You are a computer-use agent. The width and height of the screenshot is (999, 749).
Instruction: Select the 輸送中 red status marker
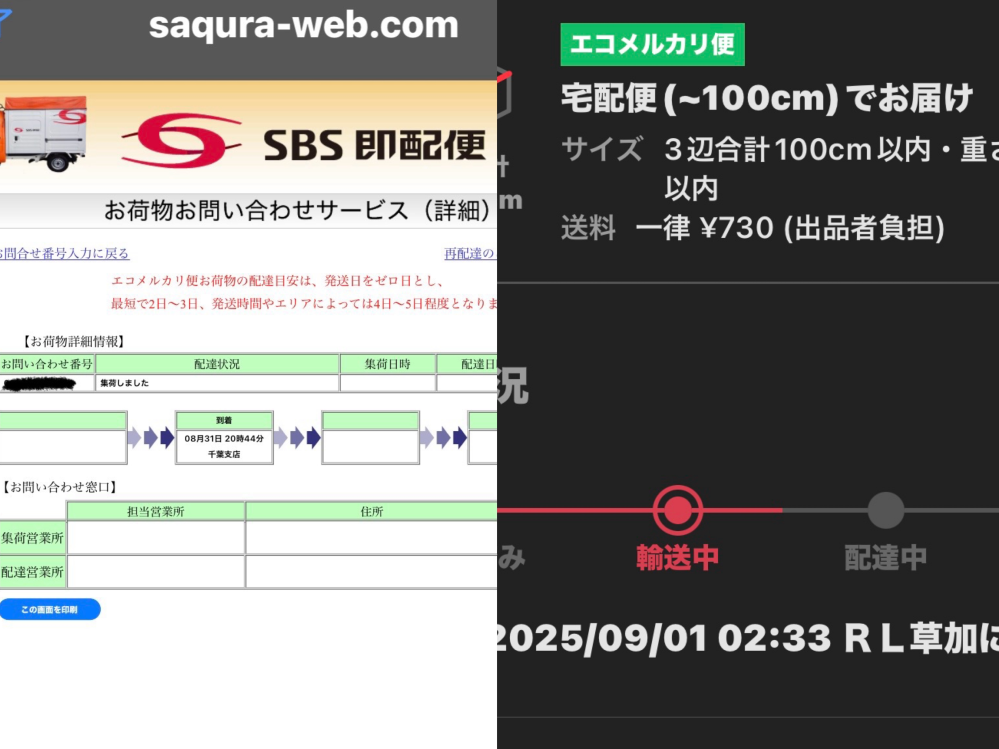pyautogui.click(x=677, y=510)
